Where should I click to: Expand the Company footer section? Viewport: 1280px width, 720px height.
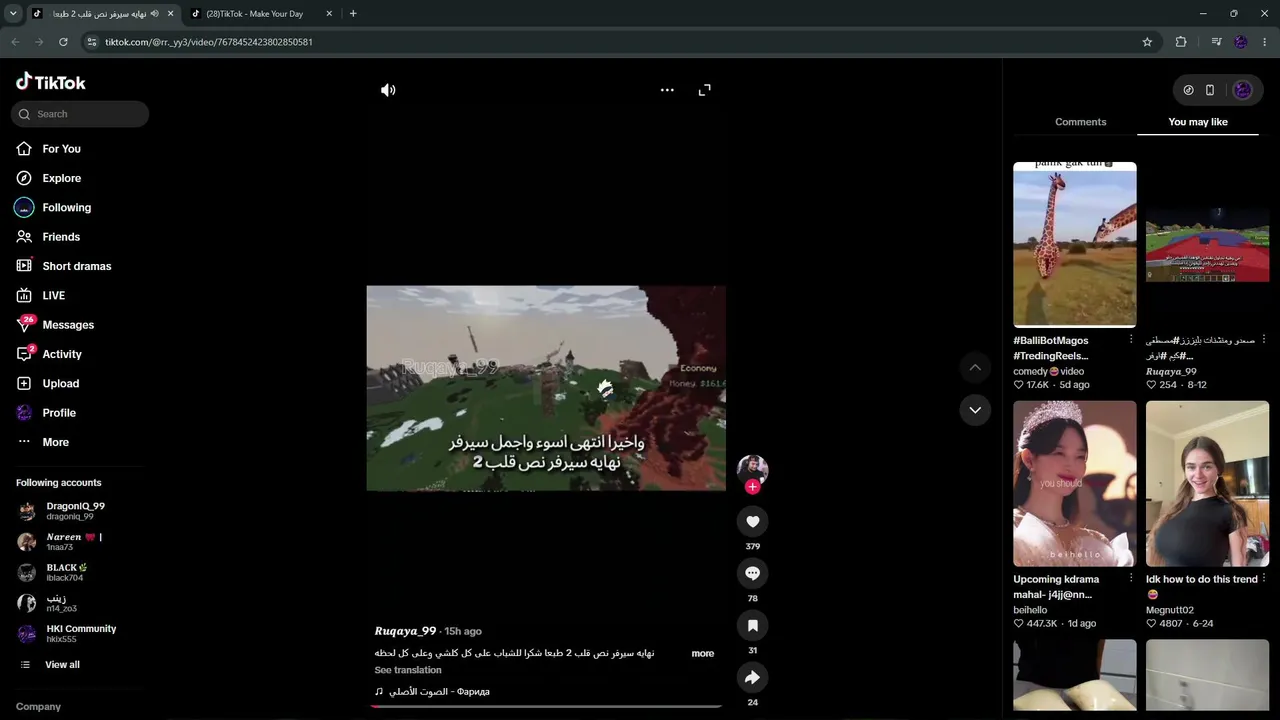pos(38,707)
